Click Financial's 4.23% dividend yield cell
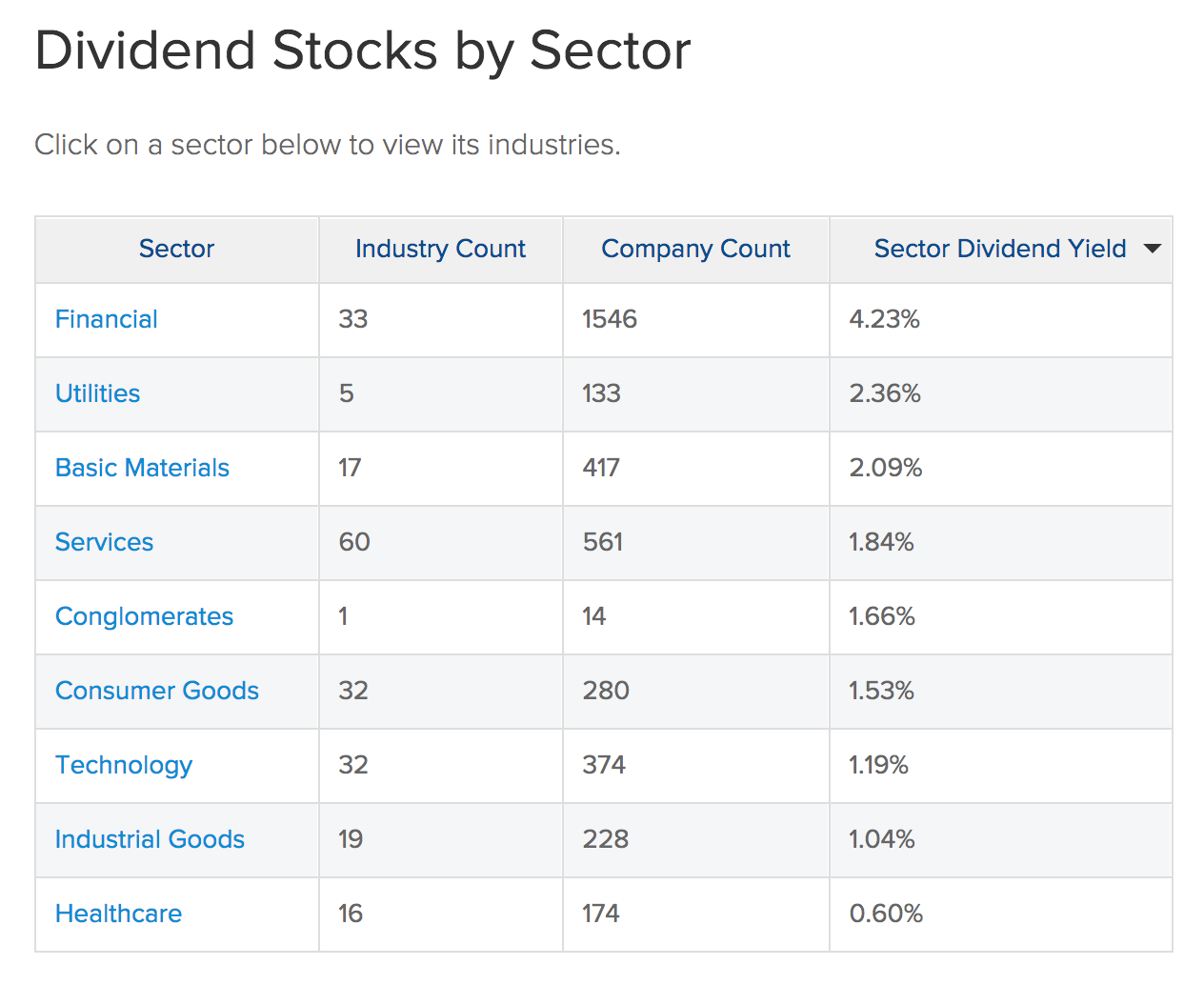 click(x=885, y=319)
